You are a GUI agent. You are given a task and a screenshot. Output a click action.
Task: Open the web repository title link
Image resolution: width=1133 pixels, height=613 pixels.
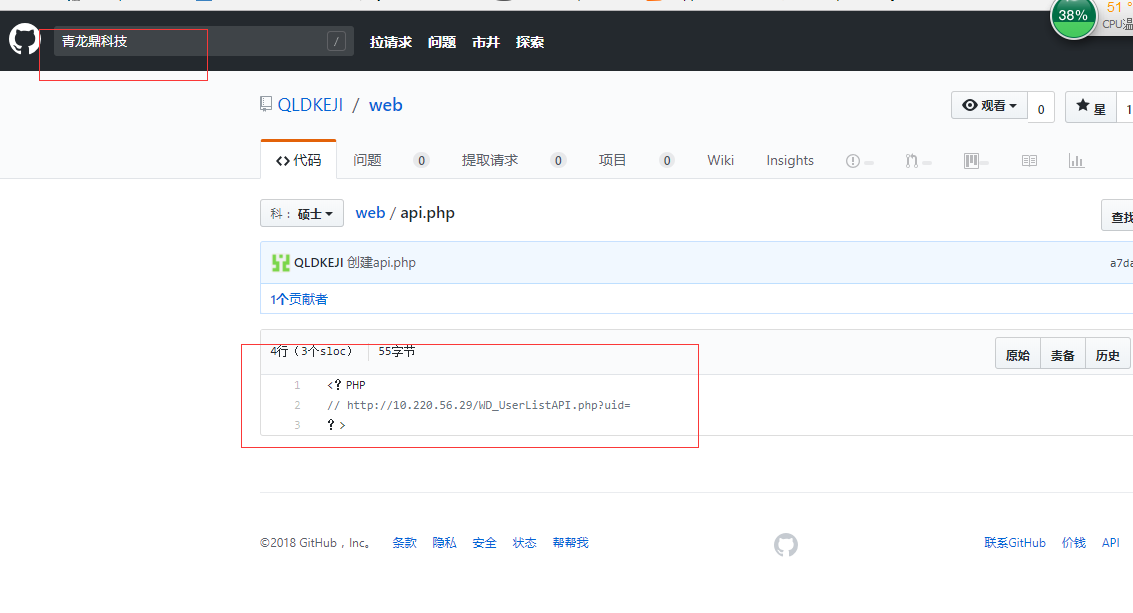tap(386, 105)
